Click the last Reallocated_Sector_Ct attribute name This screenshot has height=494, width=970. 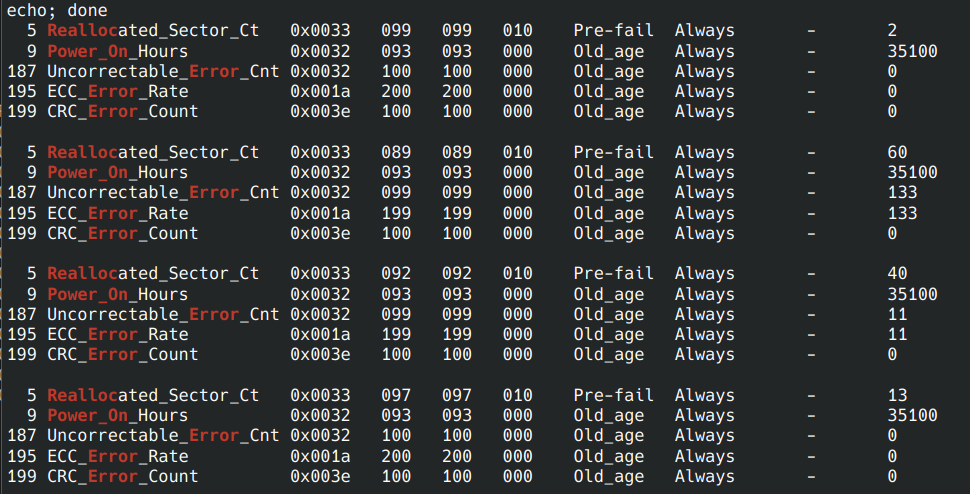[x=153, y=395]
